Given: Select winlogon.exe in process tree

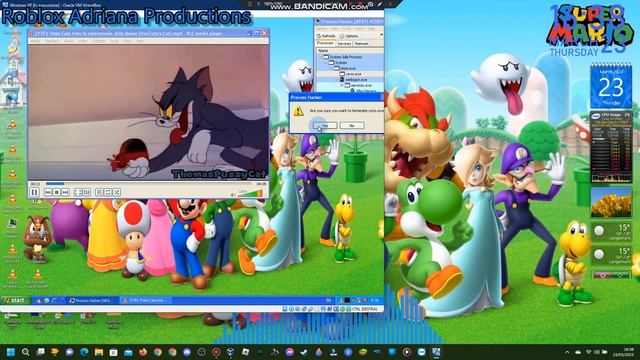Looking at the screenshot, I should tap(350, 80).
